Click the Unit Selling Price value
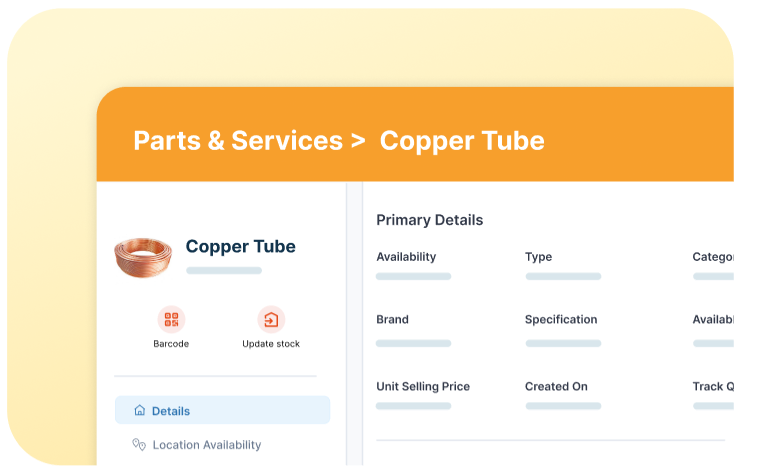The image size is (761, 472). click(x=414, y=406)
